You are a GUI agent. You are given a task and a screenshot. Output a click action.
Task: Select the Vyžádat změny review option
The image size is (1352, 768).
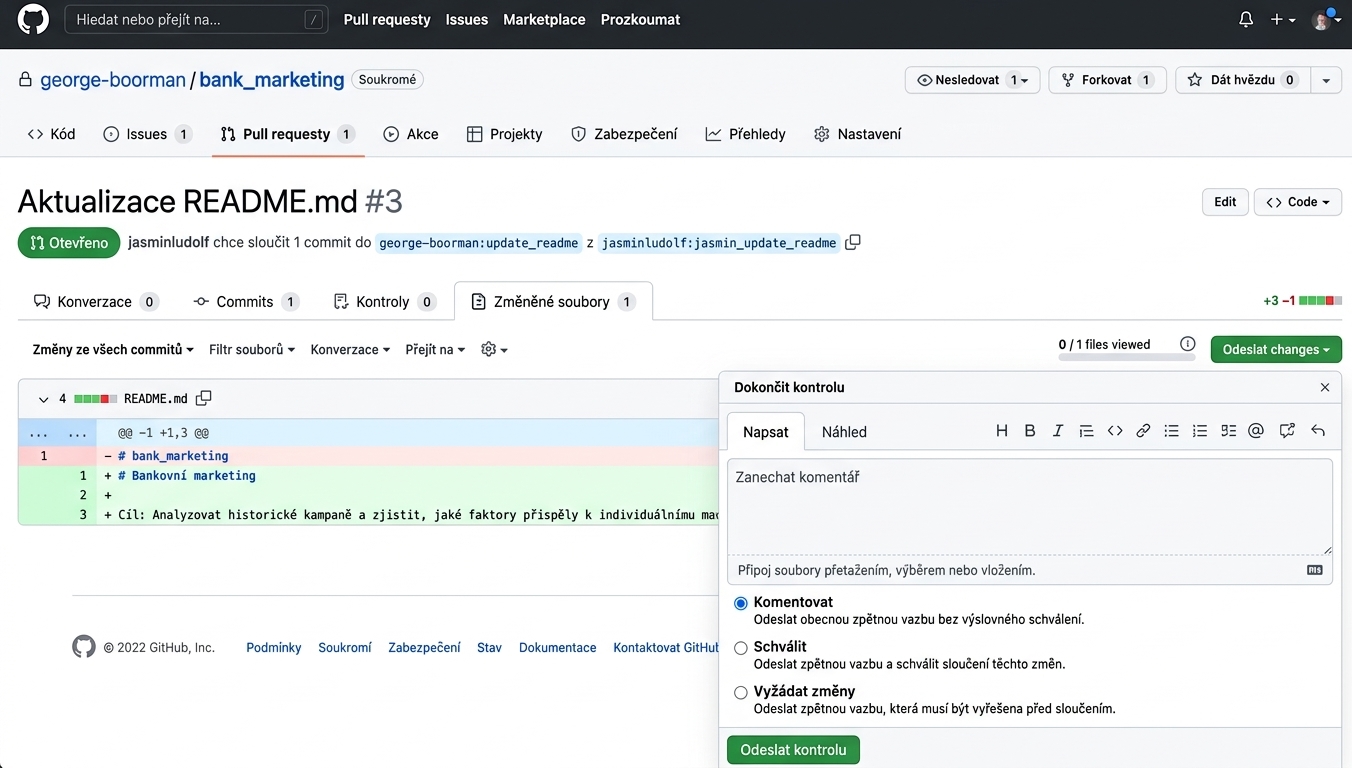741,692
